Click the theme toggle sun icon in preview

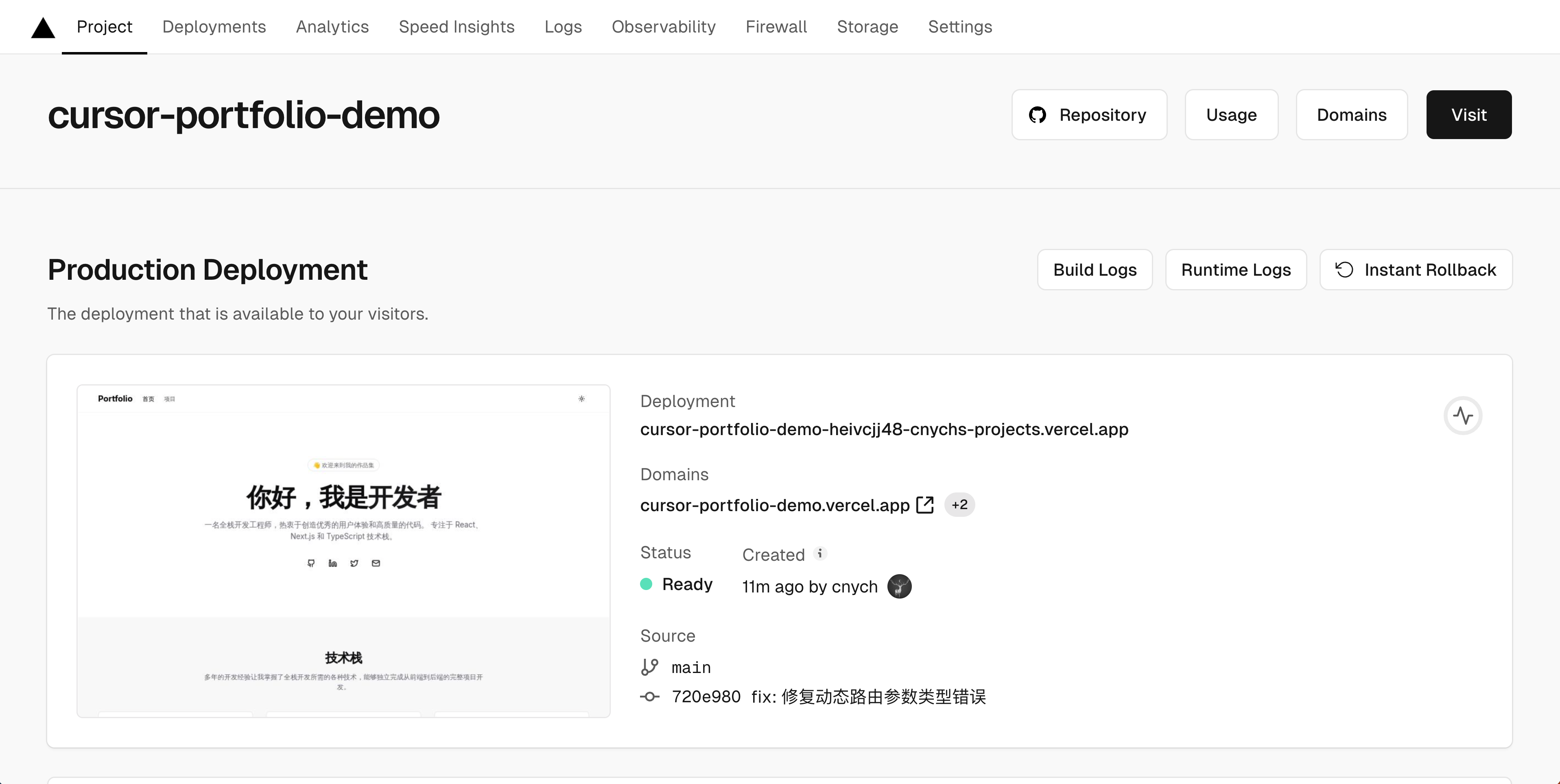tap(581, 399)
